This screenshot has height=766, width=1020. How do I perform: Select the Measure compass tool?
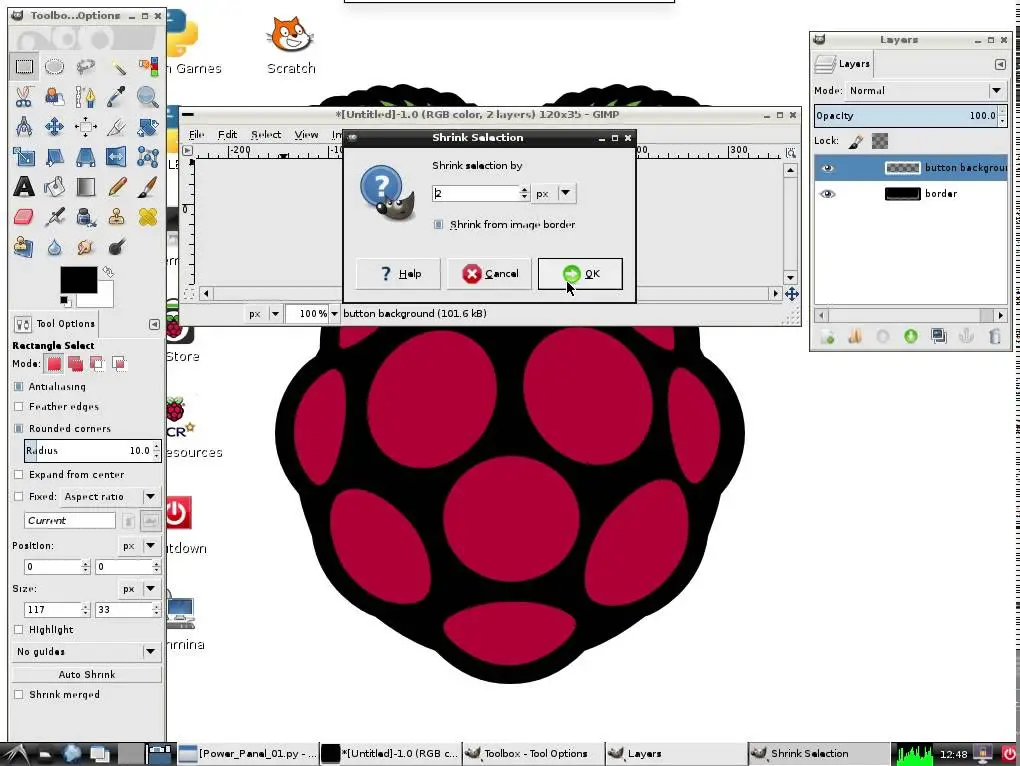pyautogui.click(x=24, y=126)
